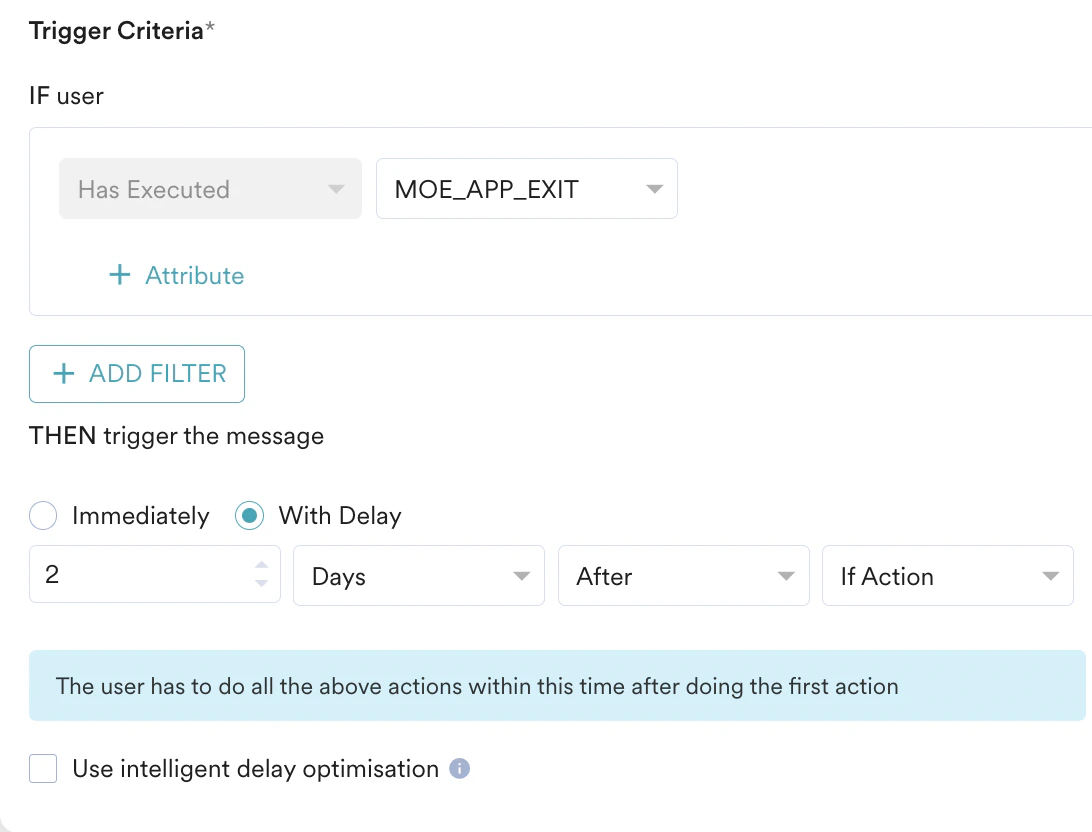
Task: Increase the delay value with the up arrow
Action: 261,566
